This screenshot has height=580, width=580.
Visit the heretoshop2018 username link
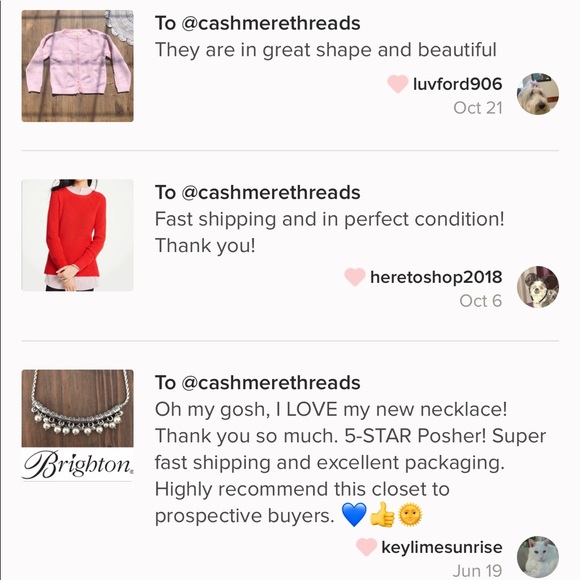coord(436,277)
